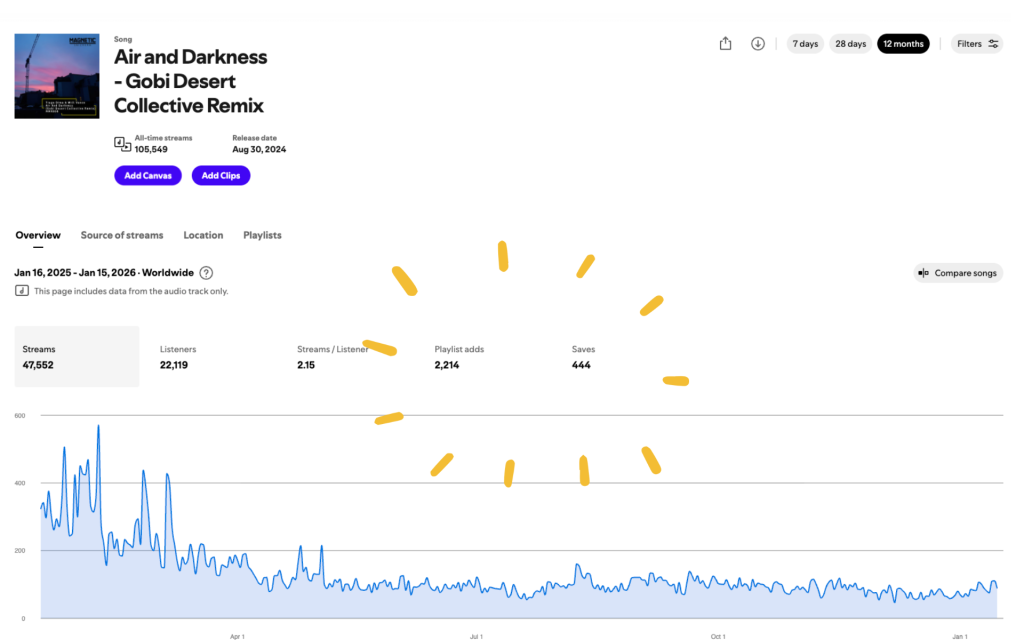1024x640 pixels.
Task: Open the Filters menu
Action: 977,44
